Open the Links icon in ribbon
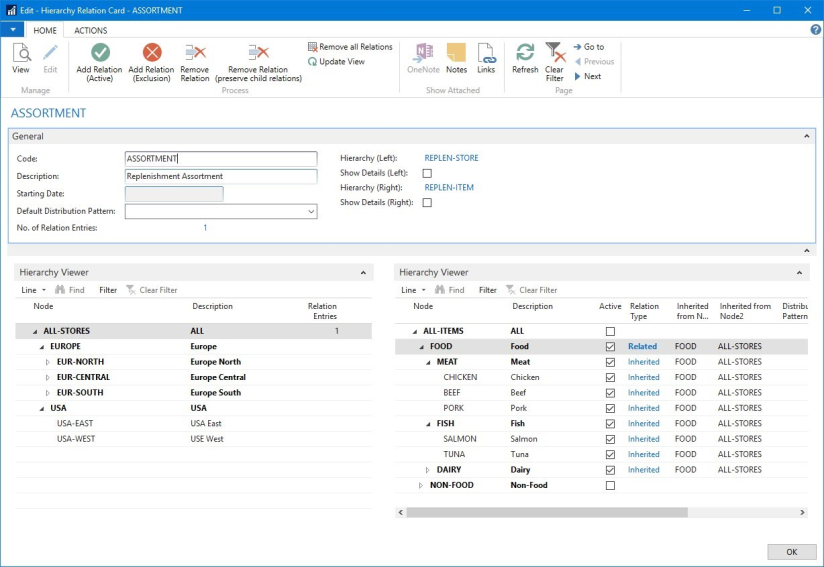The width and height of the screenshot is (824, 567). [486, 53]
